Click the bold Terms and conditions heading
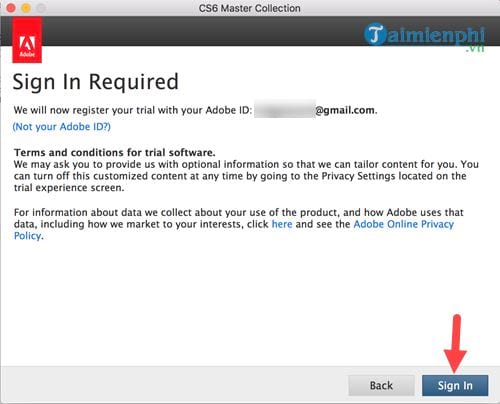This screenshot has width=500, height=404. [115, 153]
